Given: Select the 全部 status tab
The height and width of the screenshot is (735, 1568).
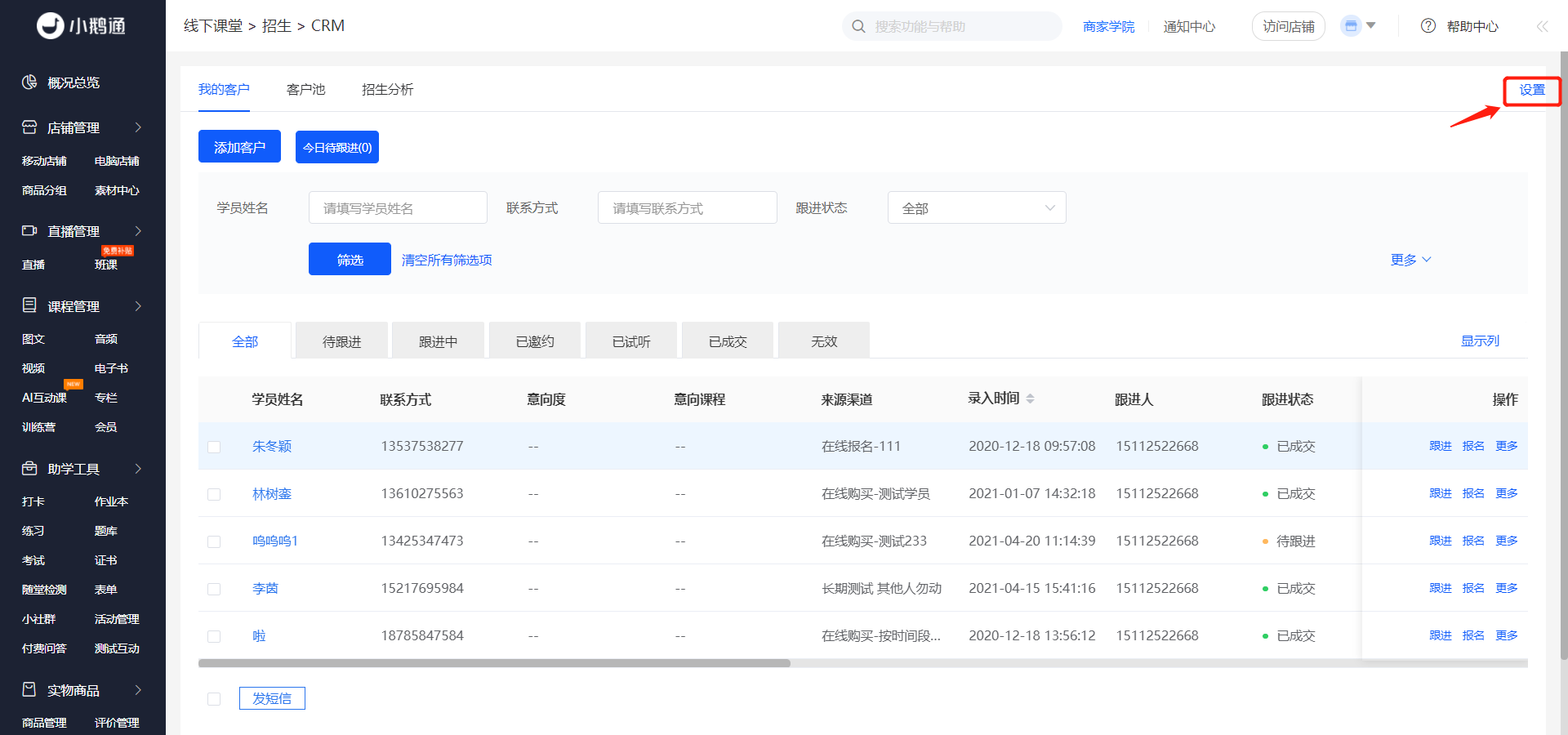Looking at the screenshot, I should click(245, 341).
